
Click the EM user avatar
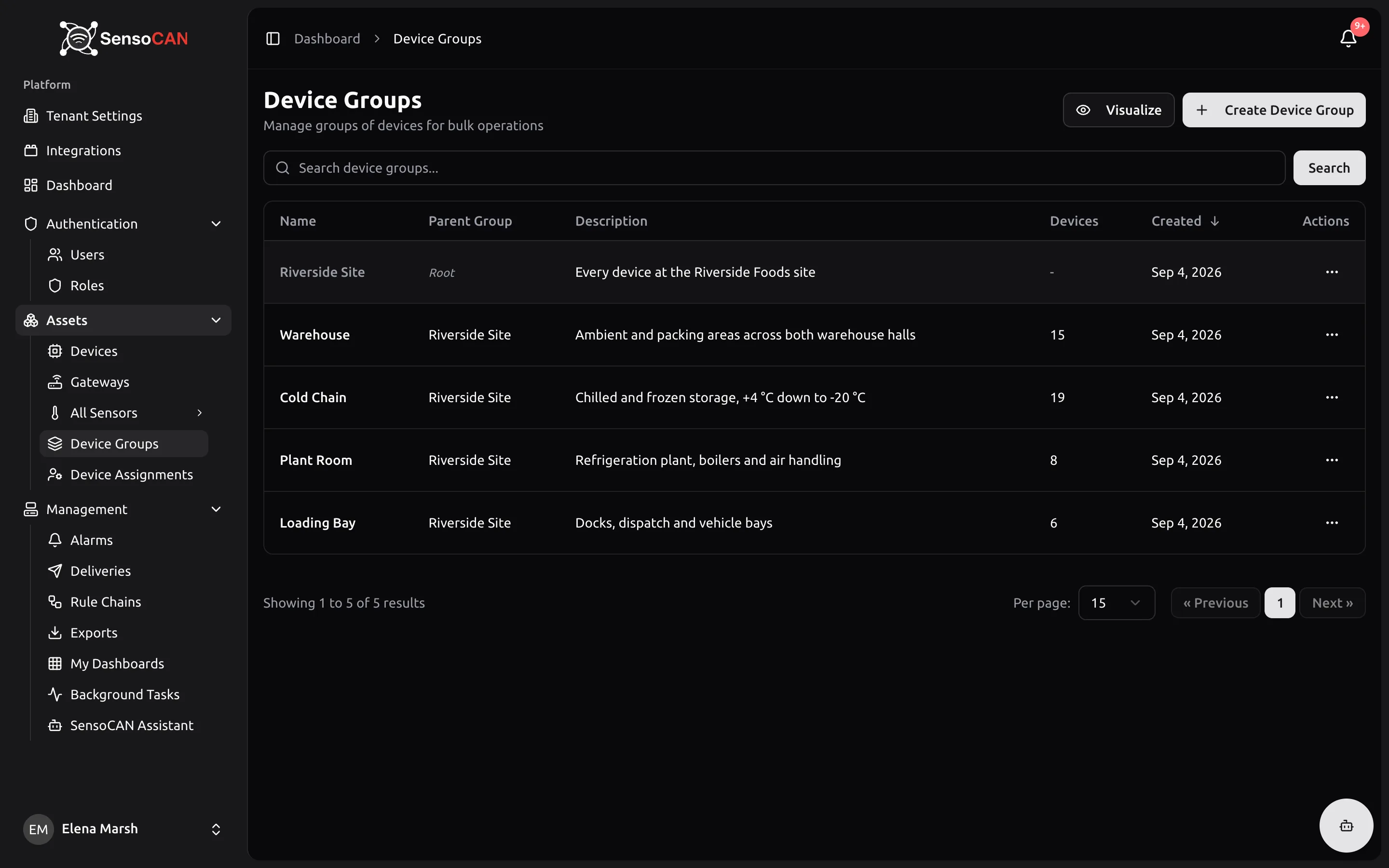click(39, 829)
